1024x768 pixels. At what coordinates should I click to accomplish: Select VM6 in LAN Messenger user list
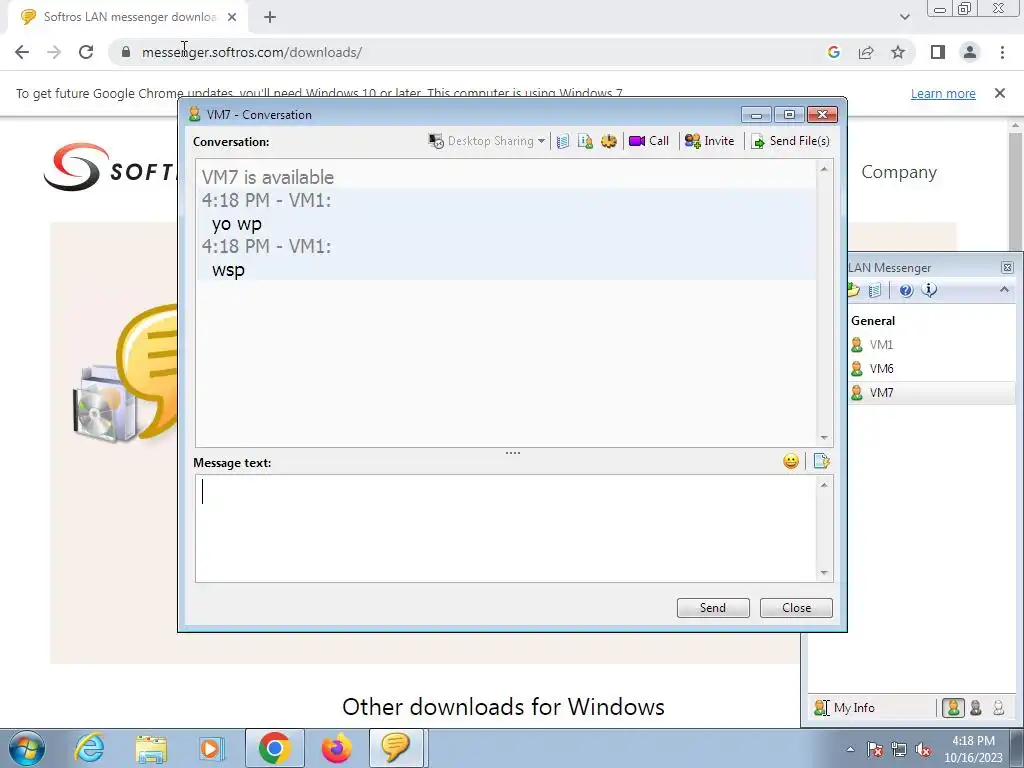coord(881,369)
